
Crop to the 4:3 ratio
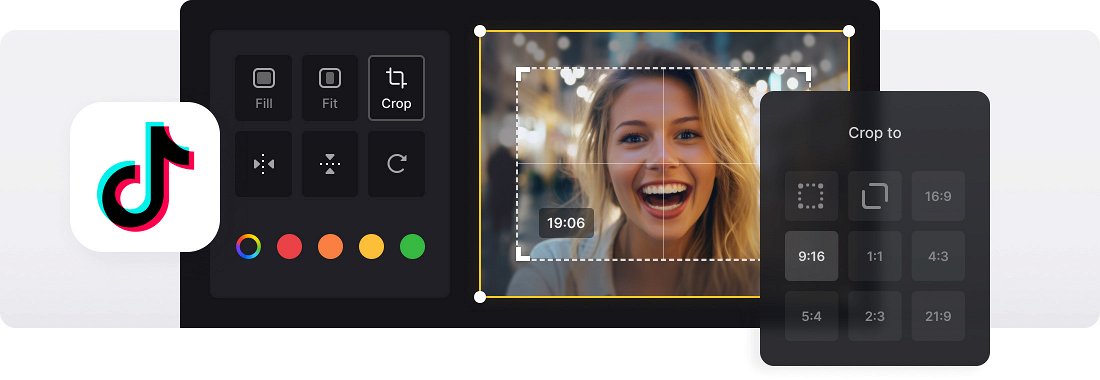pos(938,257)
